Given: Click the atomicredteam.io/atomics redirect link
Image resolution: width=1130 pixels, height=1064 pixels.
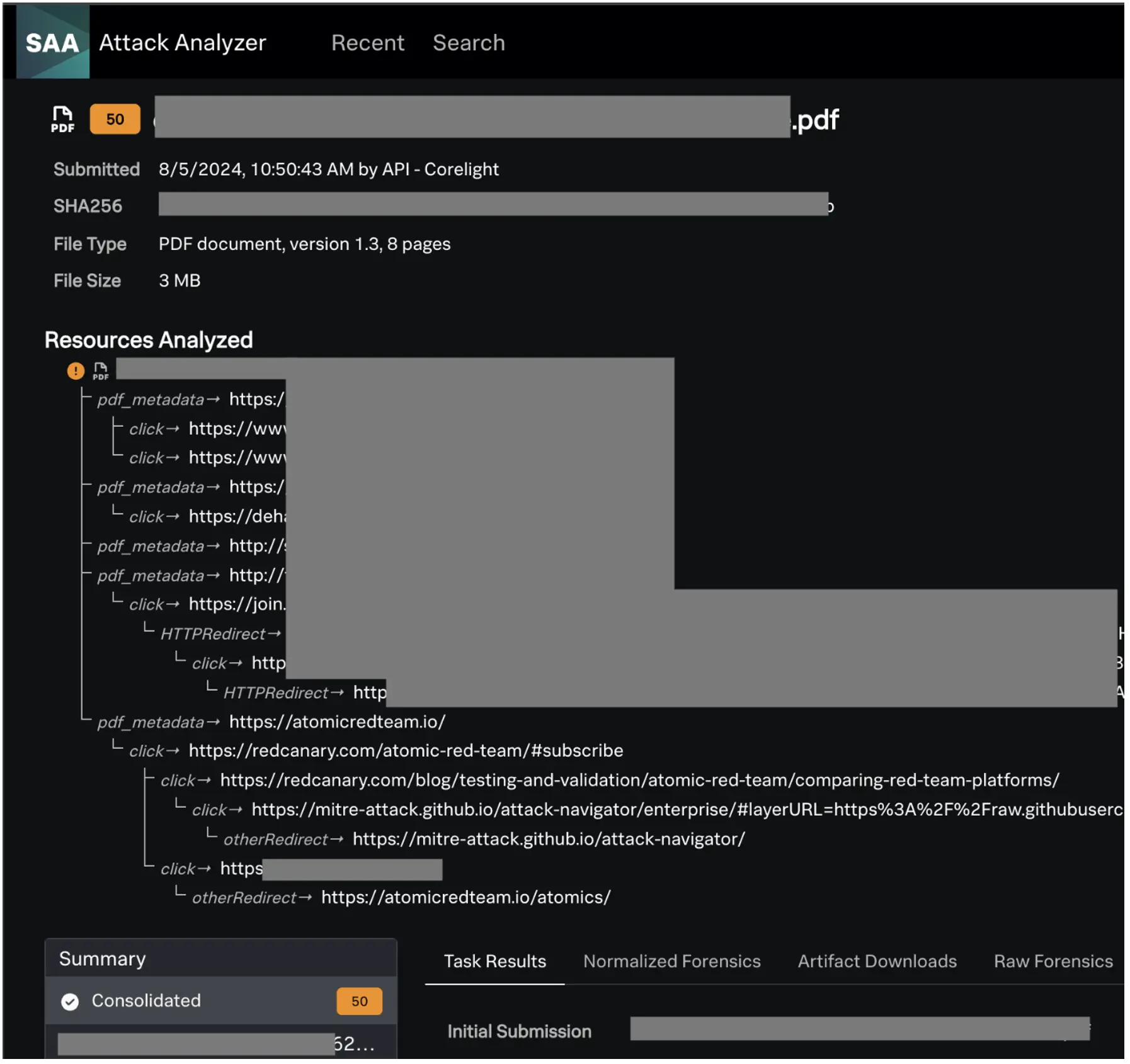Looking at the screenshot, I should [x=465, y=898].
